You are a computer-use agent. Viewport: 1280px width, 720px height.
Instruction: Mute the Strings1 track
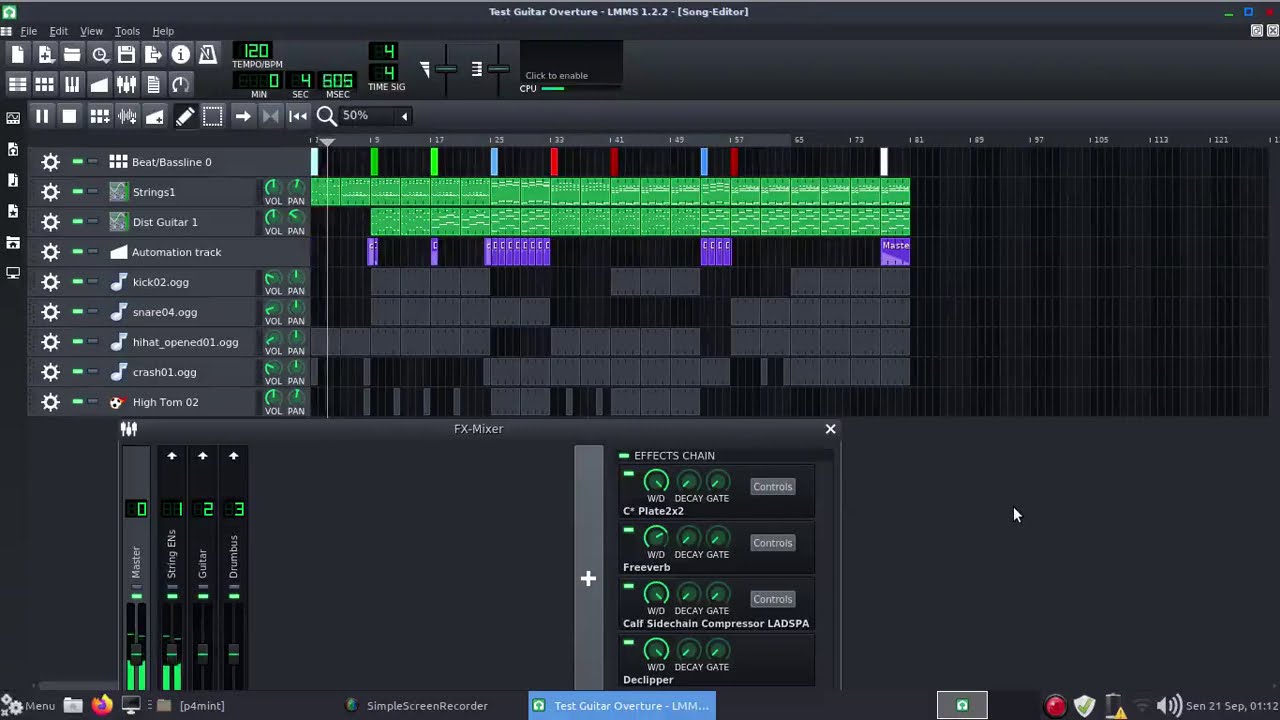click(x=78, y=191)
